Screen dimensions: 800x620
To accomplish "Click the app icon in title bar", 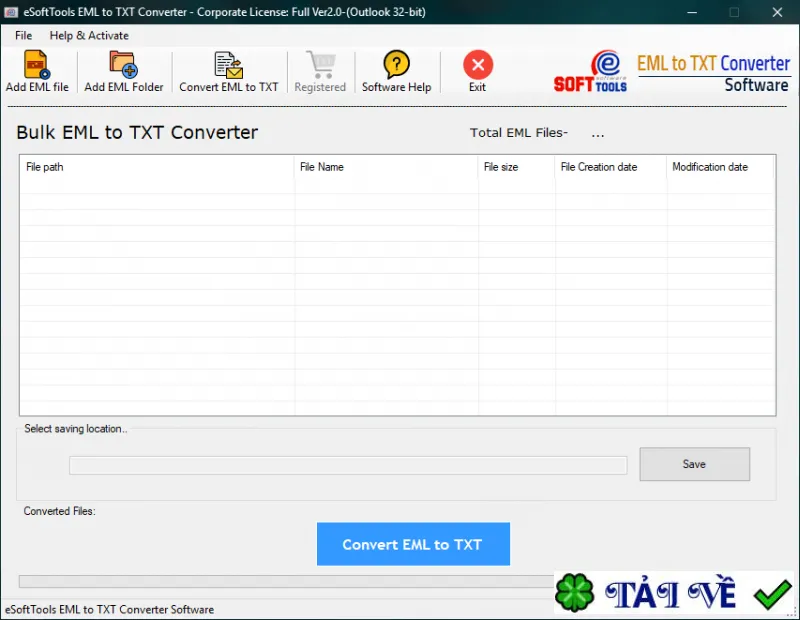I will click(x=11, y=12).
